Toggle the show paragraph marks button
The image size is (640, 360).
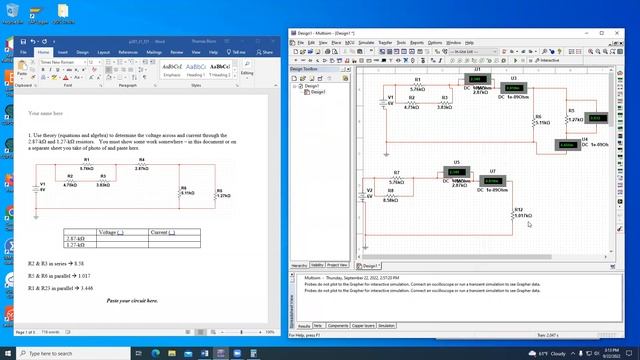click(144, 77)
